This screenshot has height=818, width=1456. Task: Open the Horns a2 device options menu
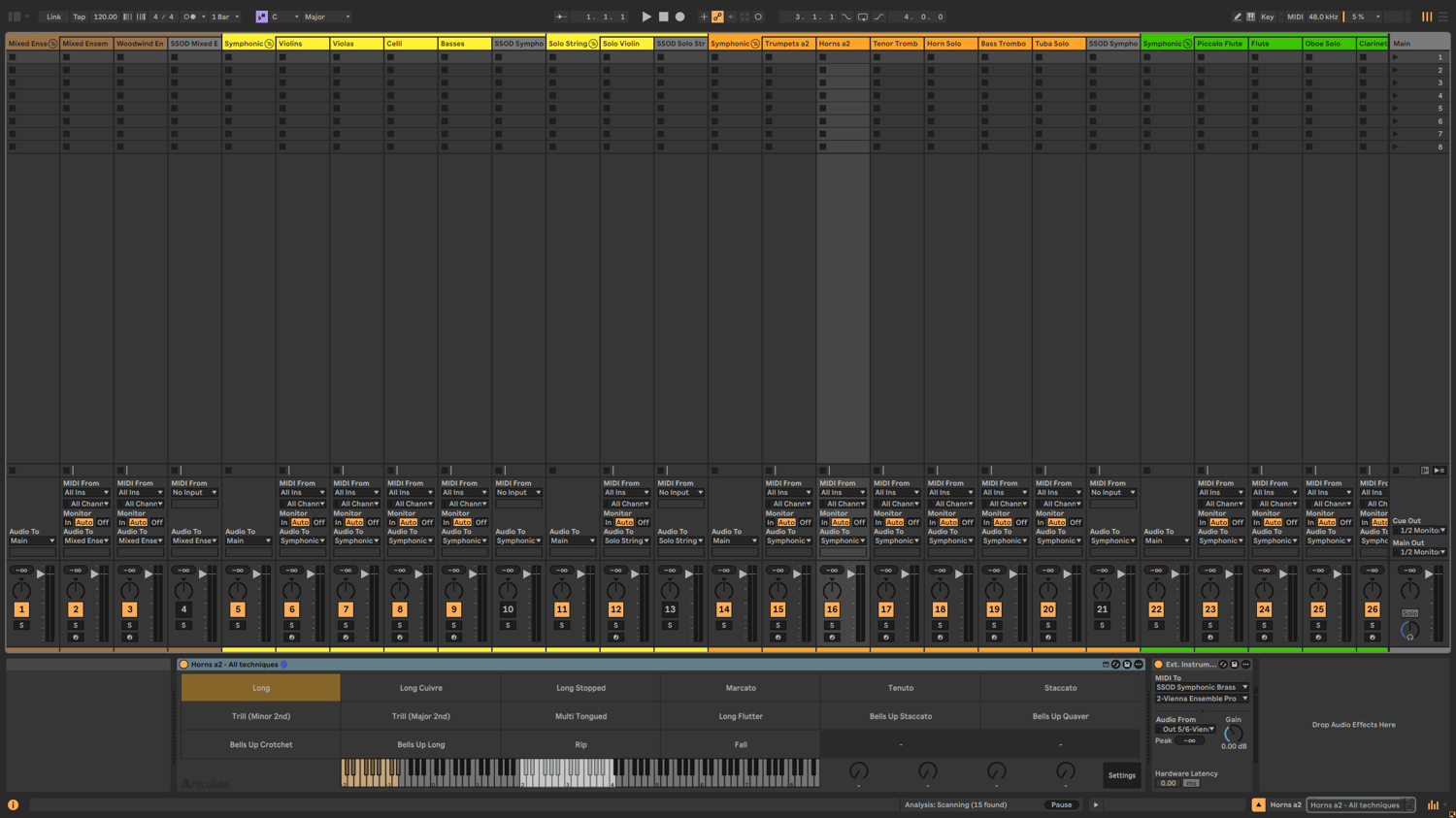(1139, 665)
